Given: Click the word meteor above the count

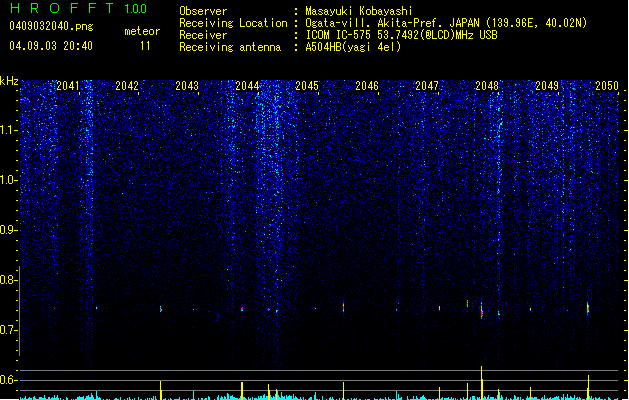Looking at the screenshot, I should coord(142,31).
